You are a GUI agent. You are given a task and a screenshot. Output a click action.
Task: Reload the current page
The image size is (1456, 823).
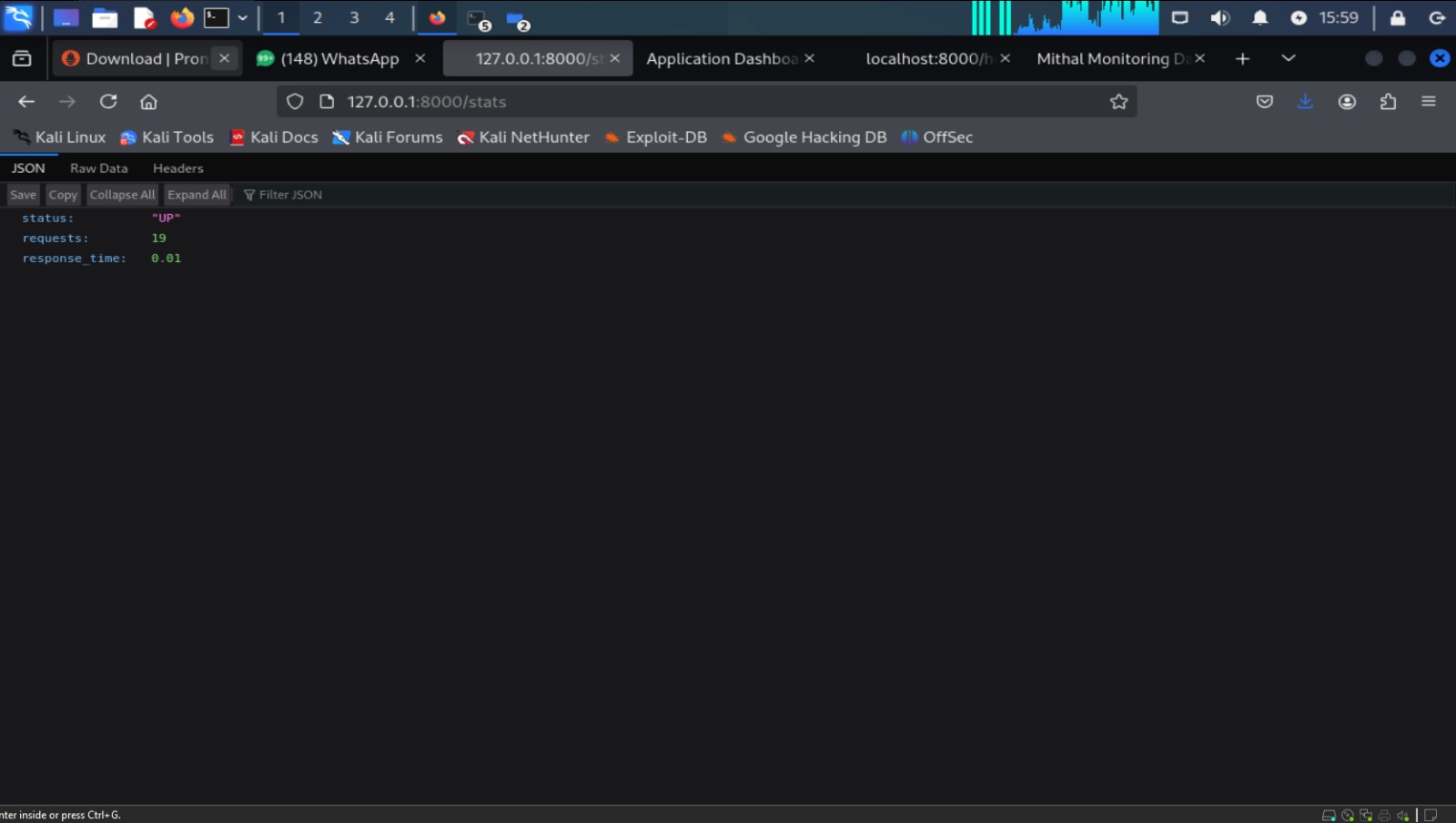click(108, 101)
